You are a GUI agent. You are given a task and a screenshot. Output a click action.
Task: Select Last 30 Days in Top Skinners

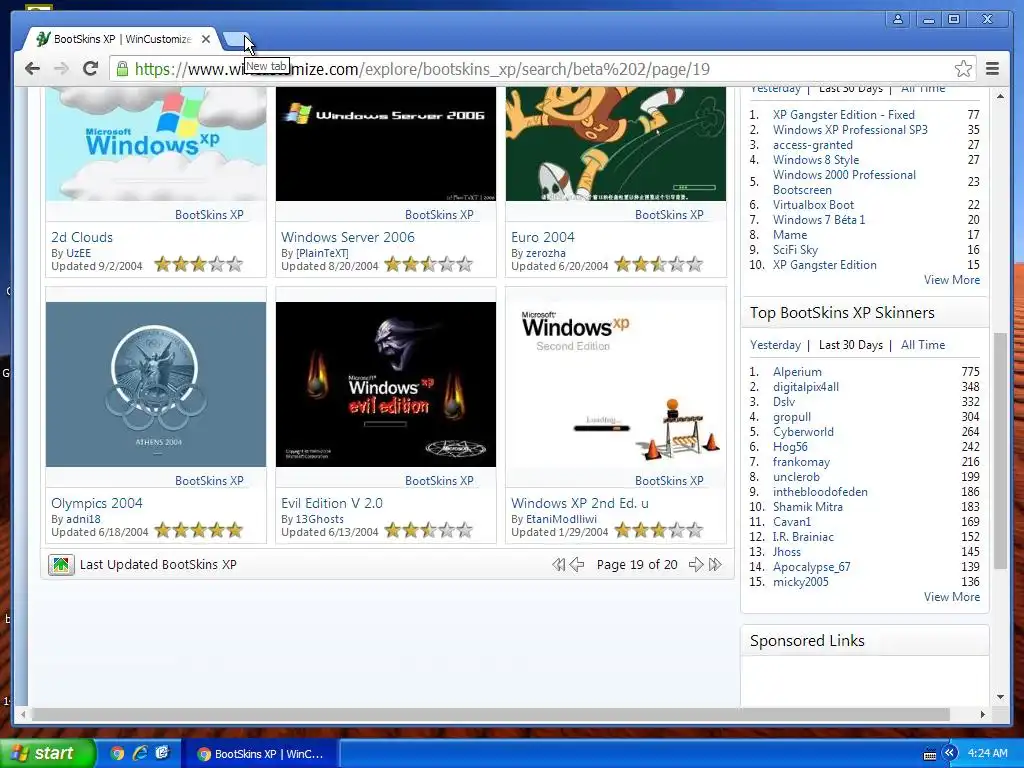[851, 345]
